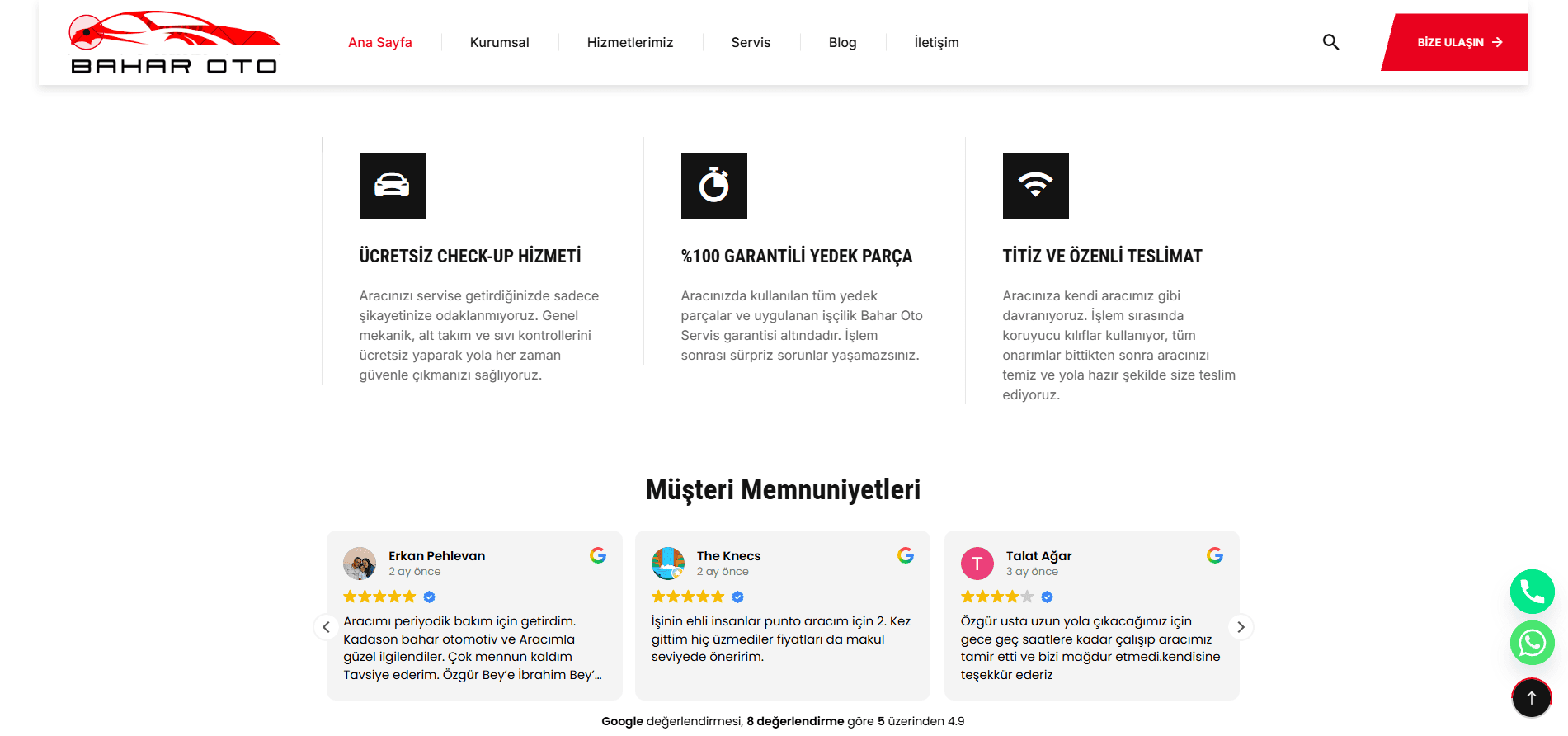Click the green phone call floating button

click(1533, 592)
